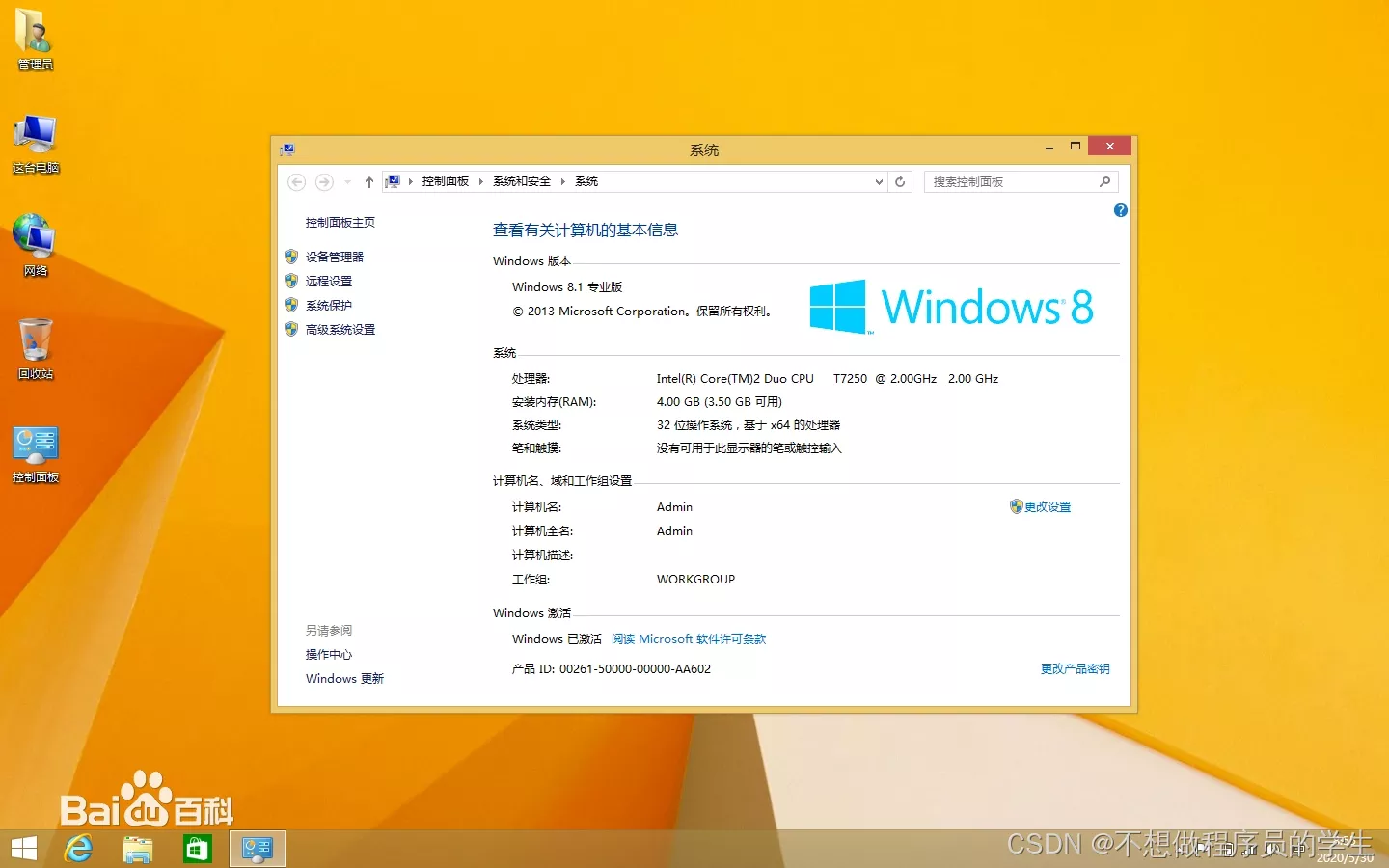Open help with the blue question mark

(1120, 210)
